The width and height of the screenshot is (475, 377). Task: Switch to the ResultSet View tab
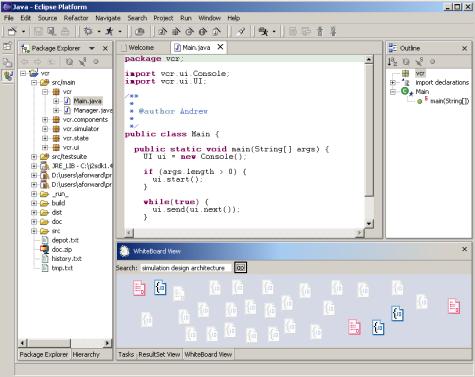pos(159,355)
